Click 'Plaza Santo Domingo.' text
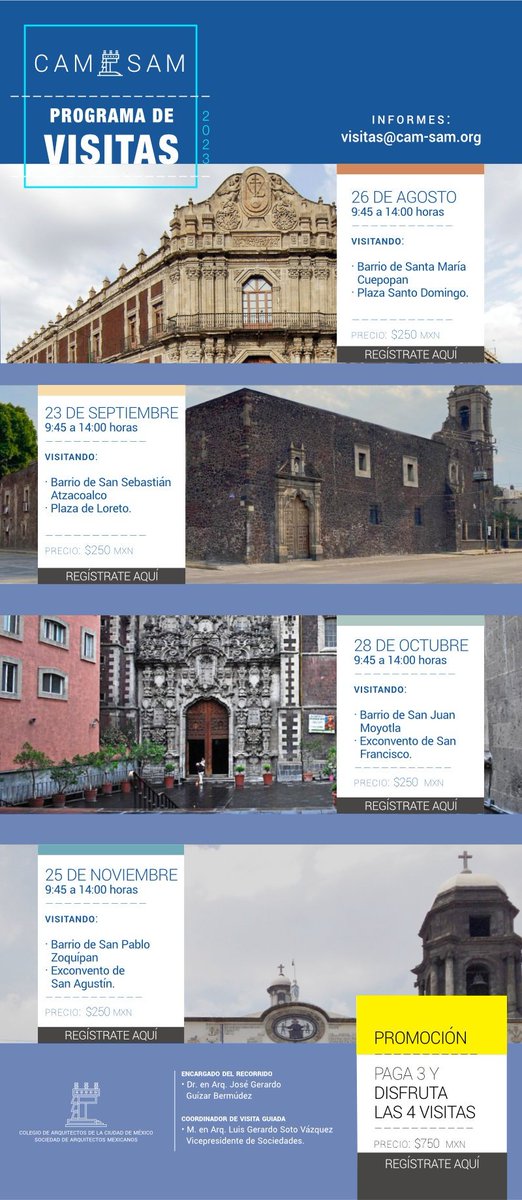 point(411,293)
